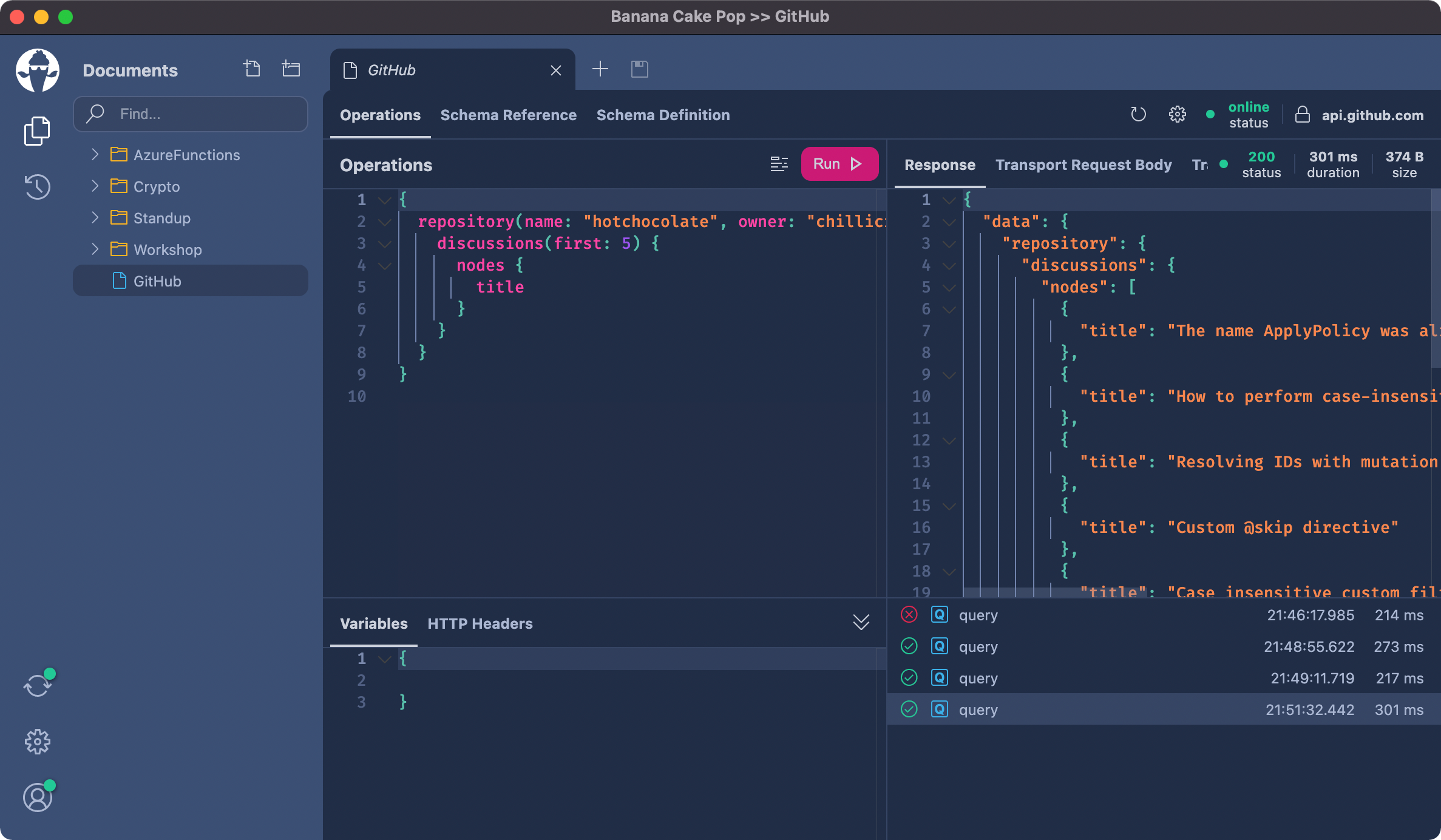Image resolution: width=1441 pixels, height=840 pixels.
Task: Open the Transport Request Body tab
Action: click(x=1083, y=165)
